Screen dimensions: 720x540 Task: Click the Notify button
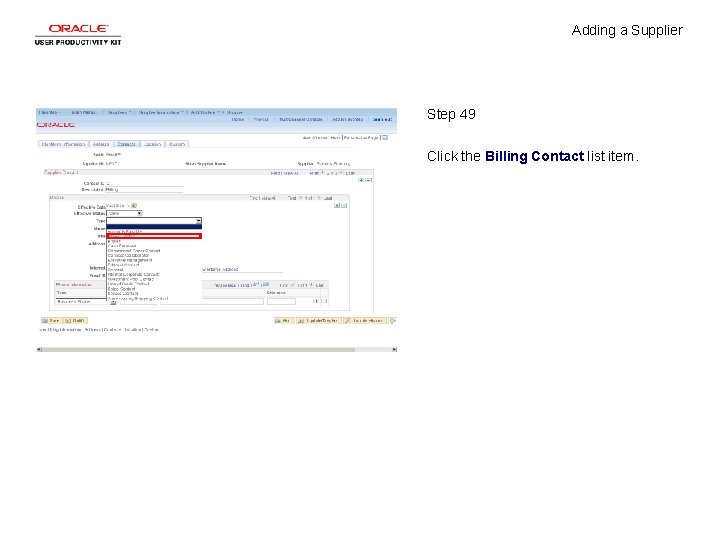point(75,321)
